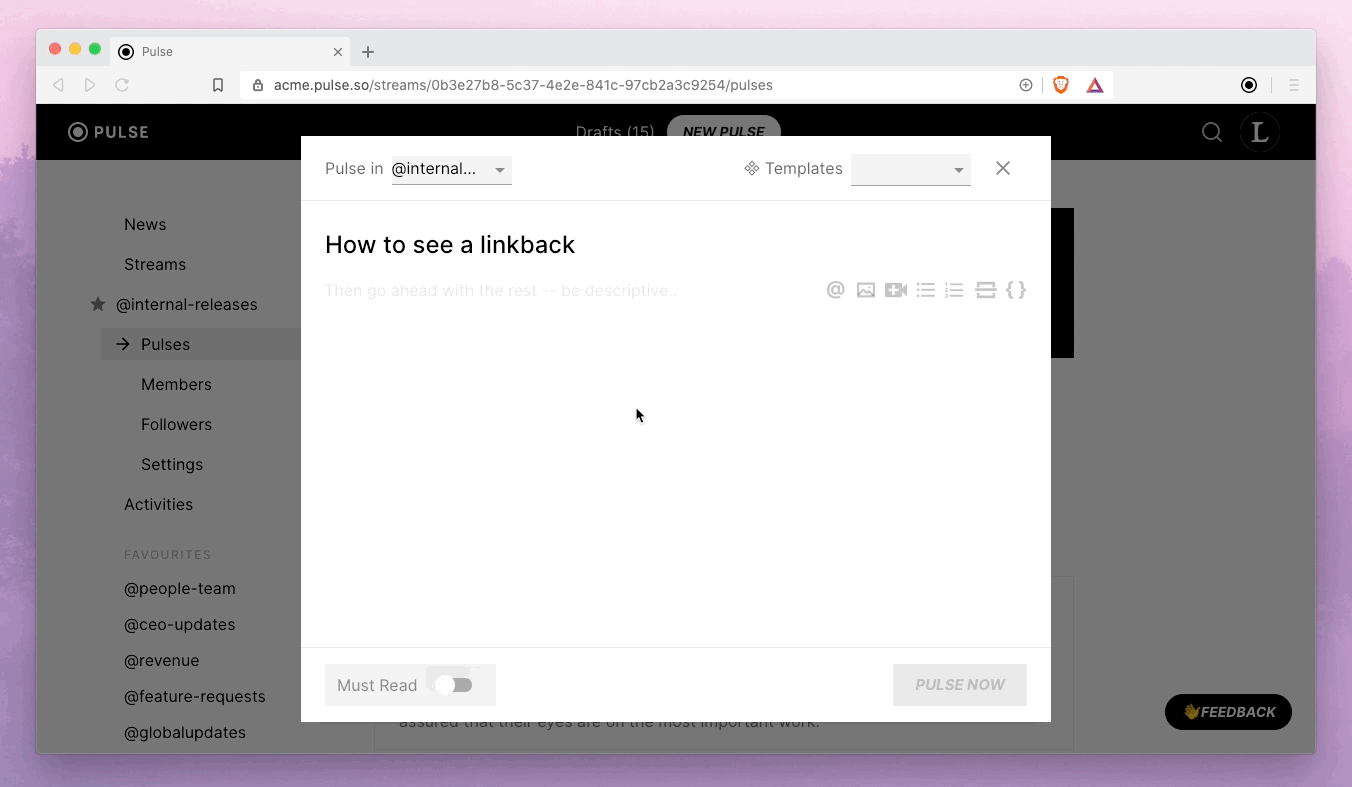Close the new pulse dialog
The image size is (1352, 787).
coord(1003,168)
